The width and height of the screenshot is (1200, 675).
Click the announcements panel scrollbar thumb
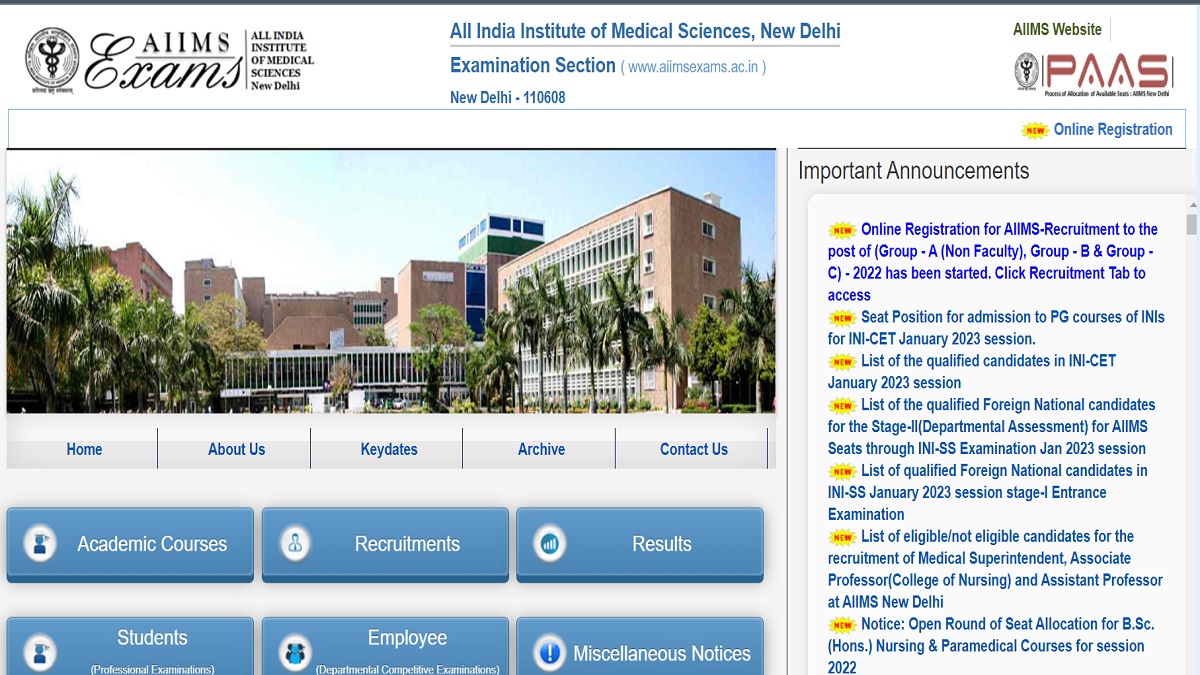point(1191,224)
